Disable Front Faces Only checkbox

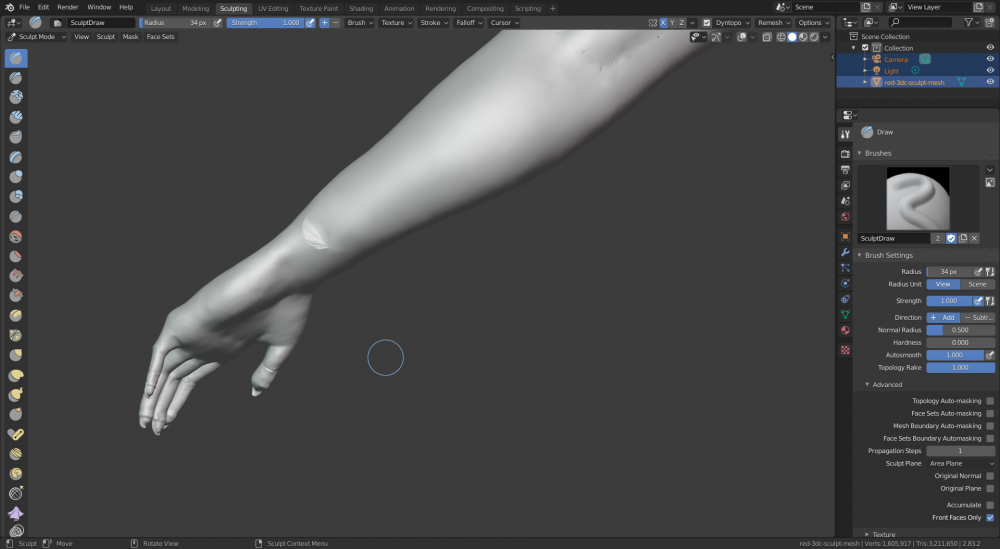point(990,518)
